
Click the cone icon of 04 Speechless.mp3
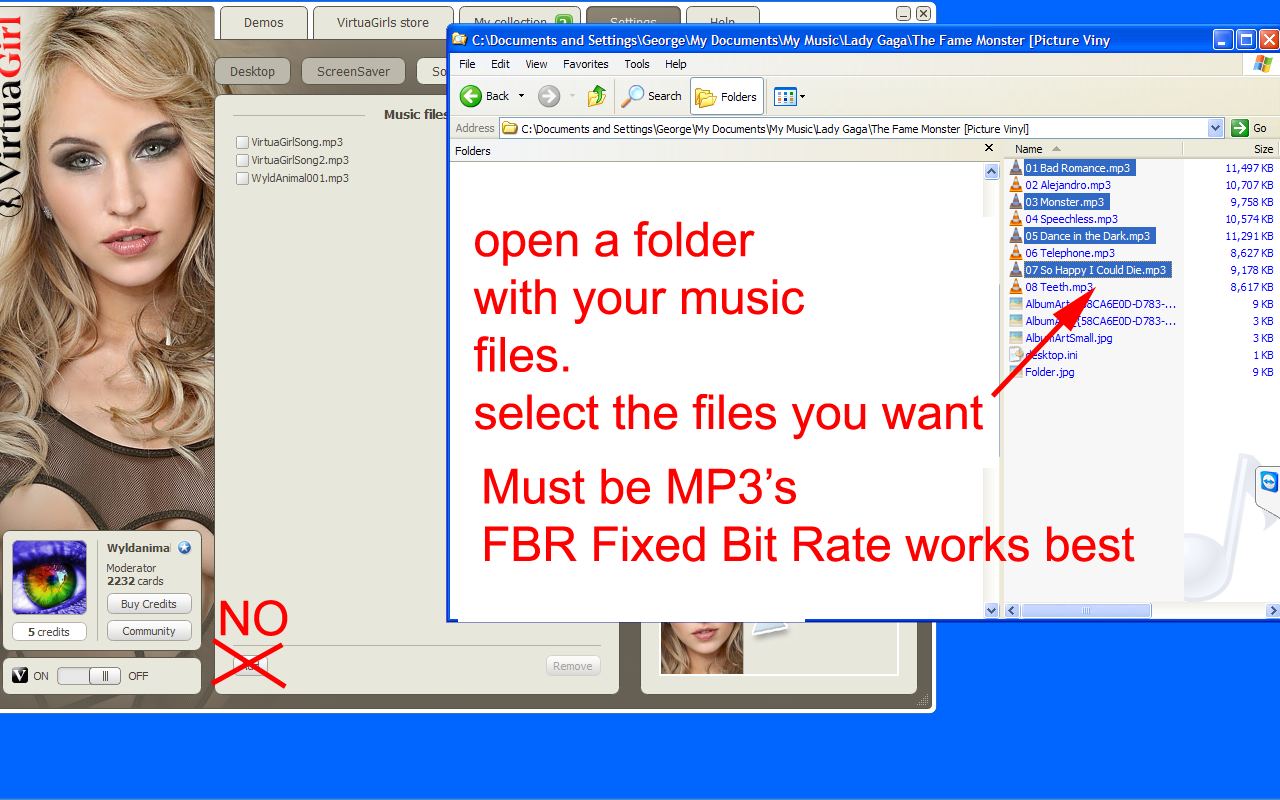tap(1016, 219)
